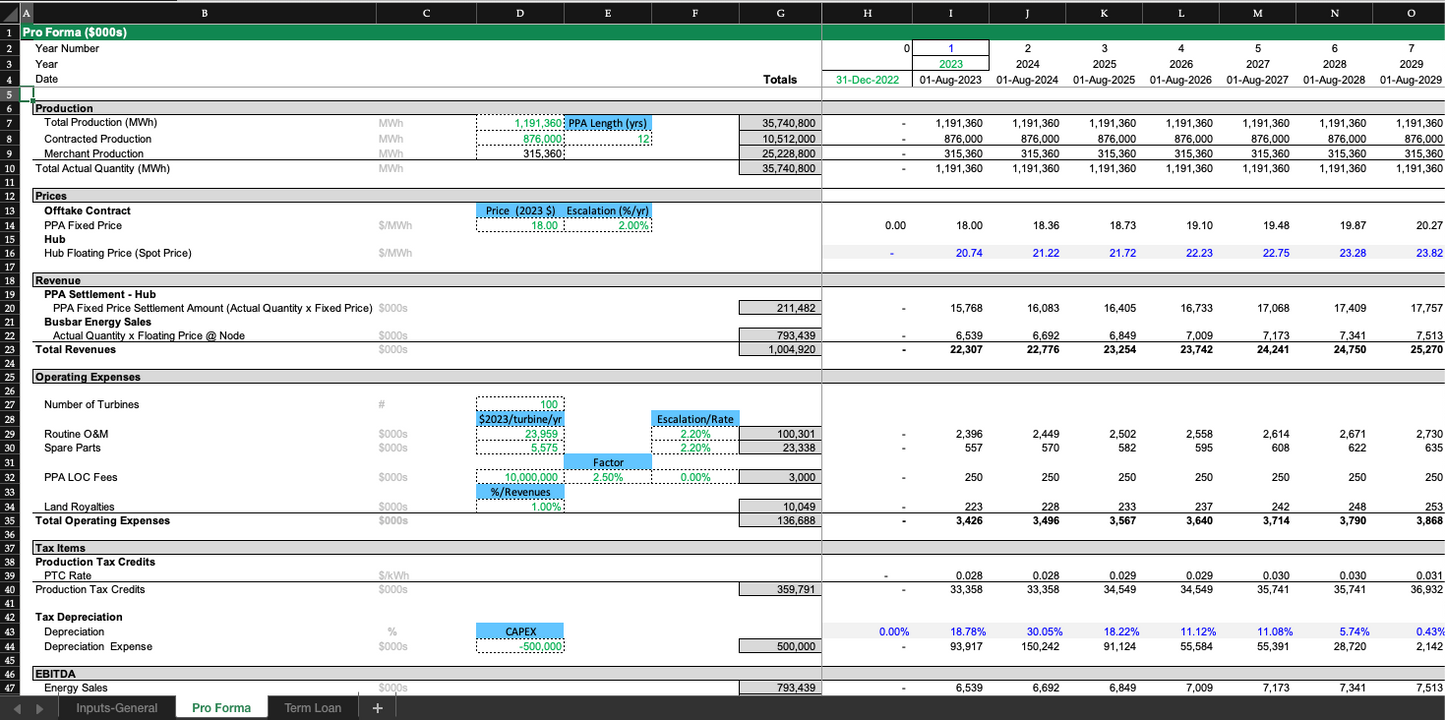
Task: Select the 2023 year cell in column I
Action: 950,64
